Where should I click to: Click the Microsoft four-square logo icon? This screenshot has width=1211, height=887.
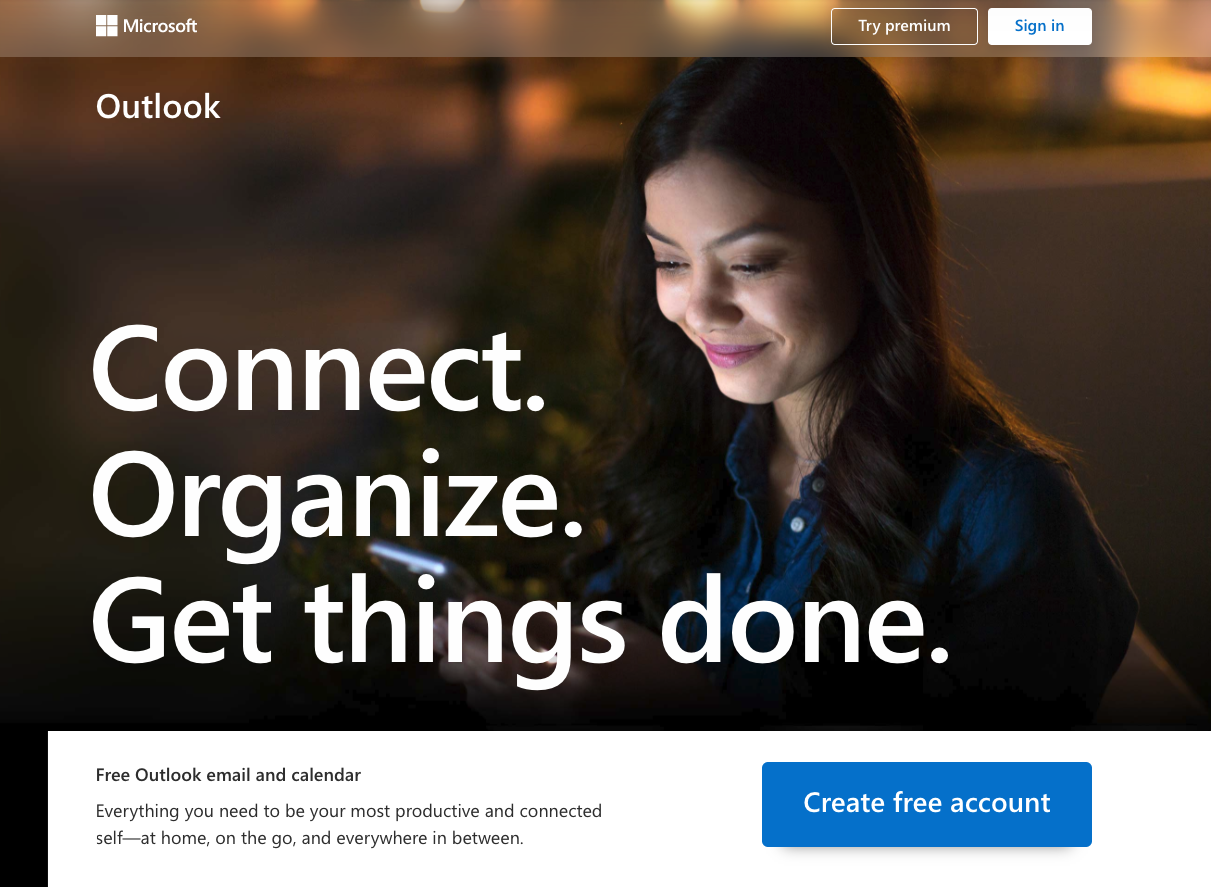tap(106, 26)
